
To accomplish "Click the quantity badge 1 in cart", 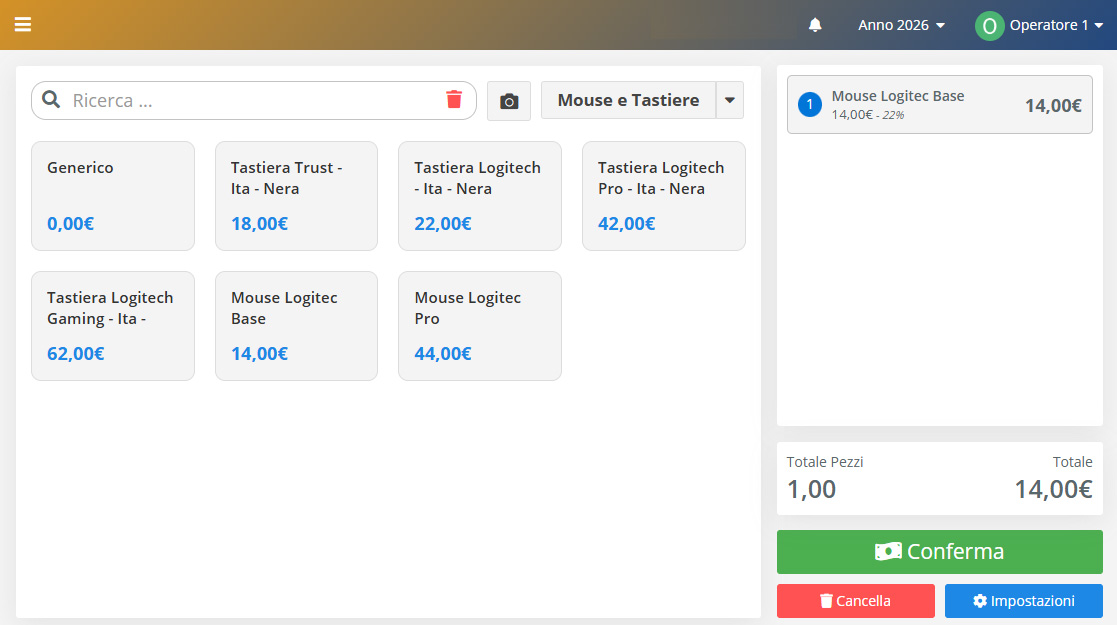I will (x=809, y=105).
